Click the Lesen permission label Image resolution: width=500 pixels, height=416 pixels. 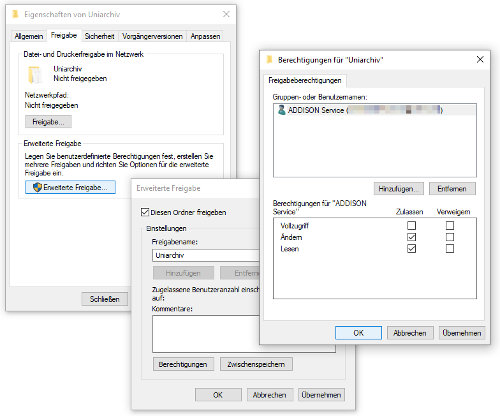click(x=289, y=249)
